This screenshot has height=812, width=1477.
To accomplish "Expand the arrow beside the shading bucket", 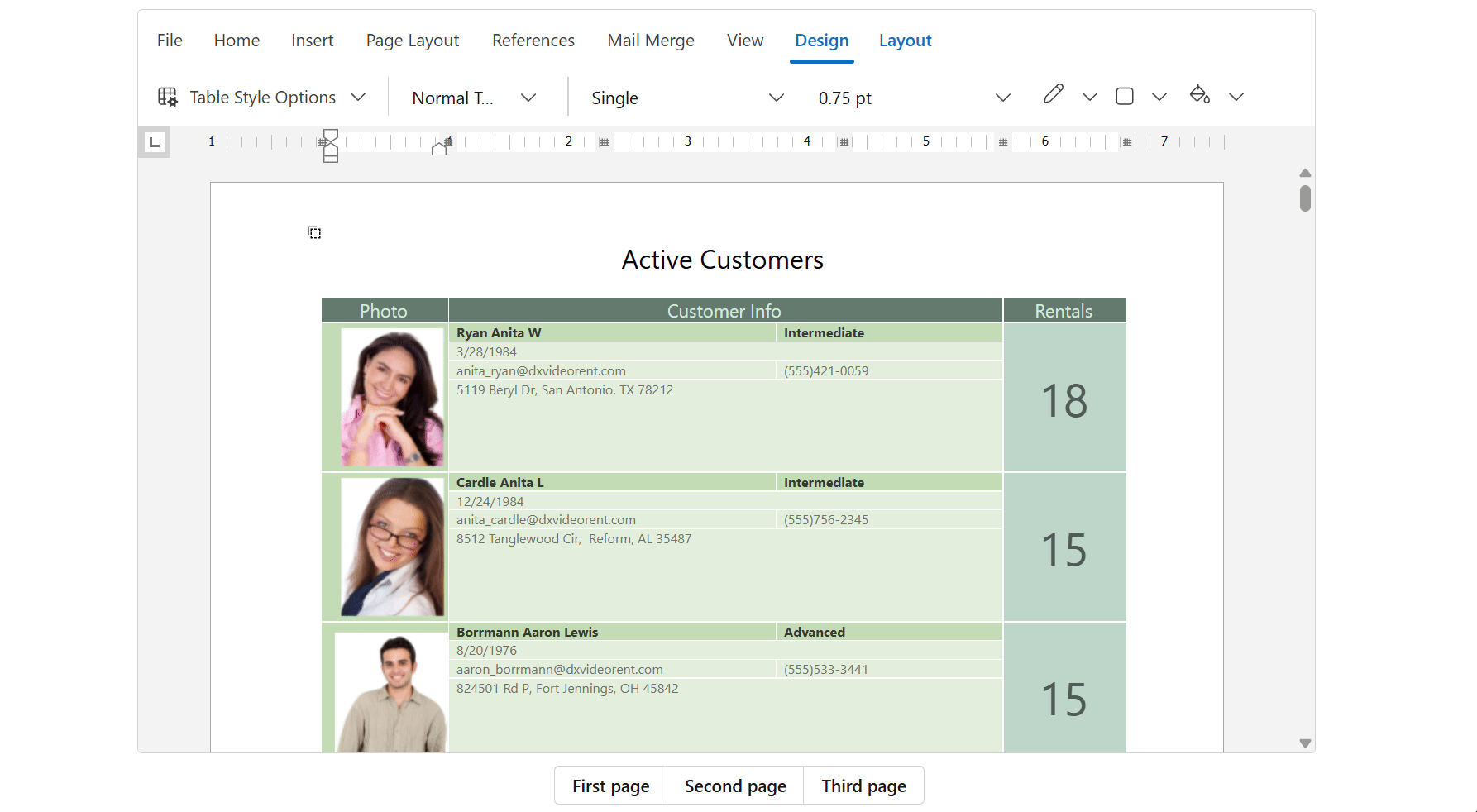I will coord(1236,98).
